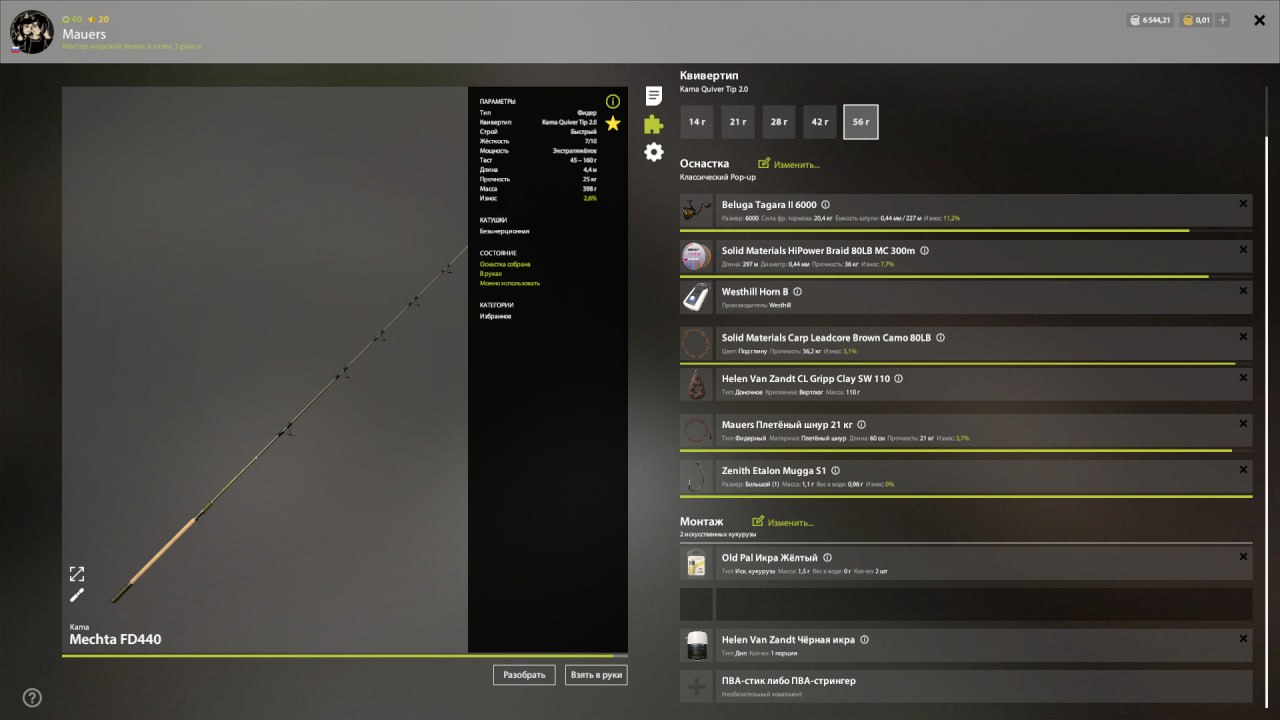Select the 42 г quiver tip

pos(820,122)
